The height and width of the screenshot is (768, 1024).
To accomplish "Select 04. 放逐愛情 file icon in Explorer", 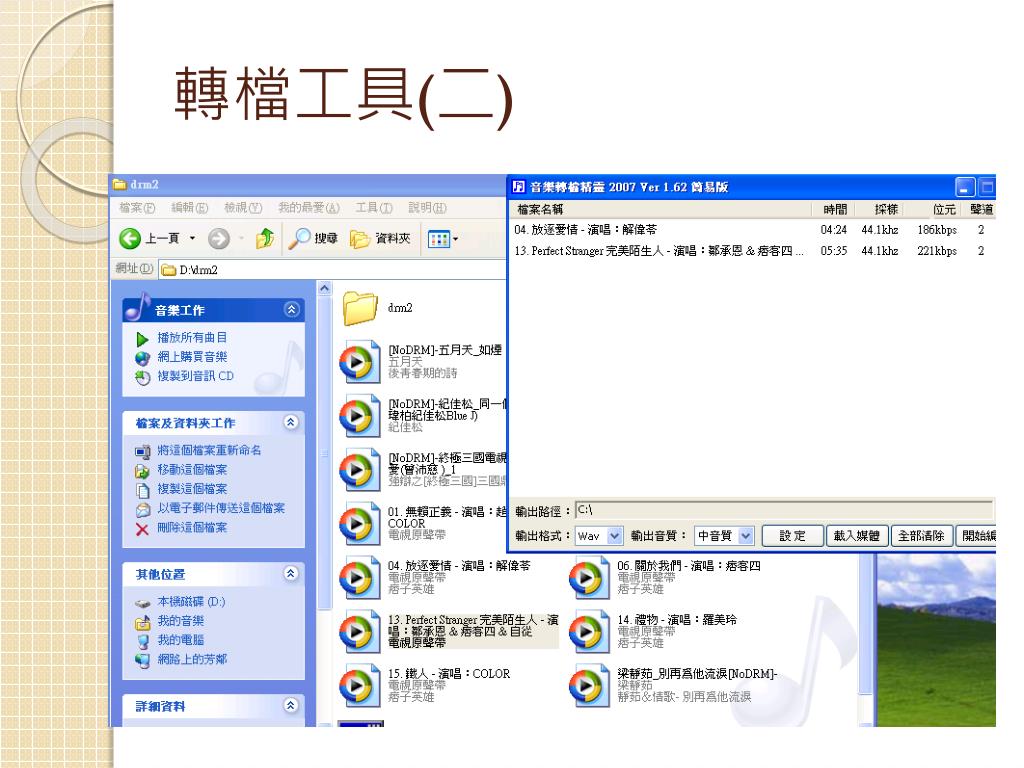I will click(359, 577).
